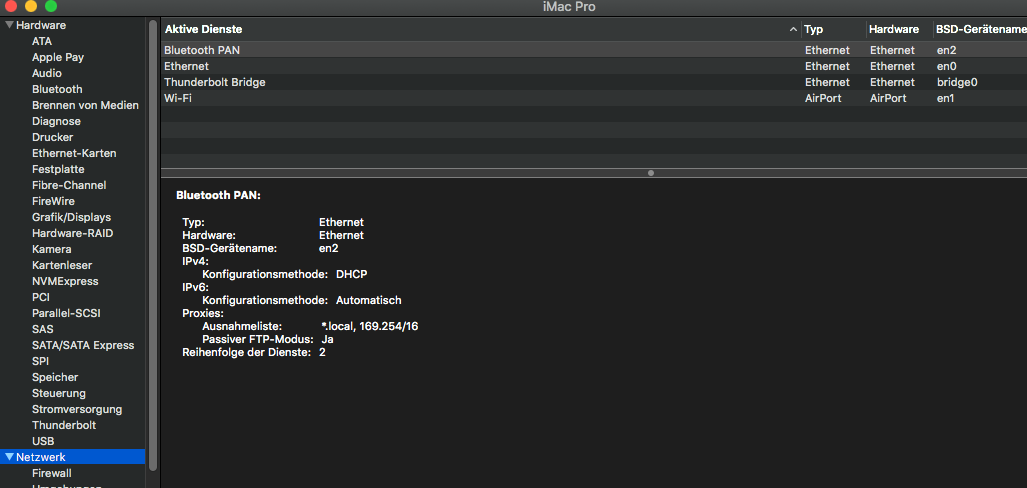Click the yellow minimize window button
Viewport: 1027px width, 488px height.
pyautogui.click(x=31, y=7)
